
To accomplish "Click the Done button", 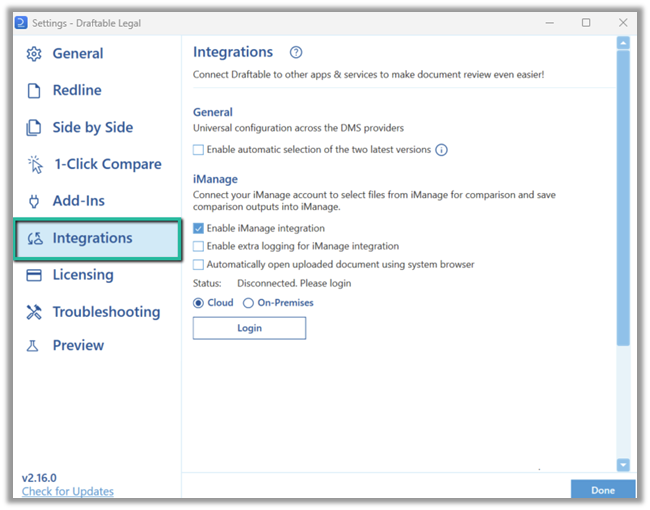I will point(603,490).
